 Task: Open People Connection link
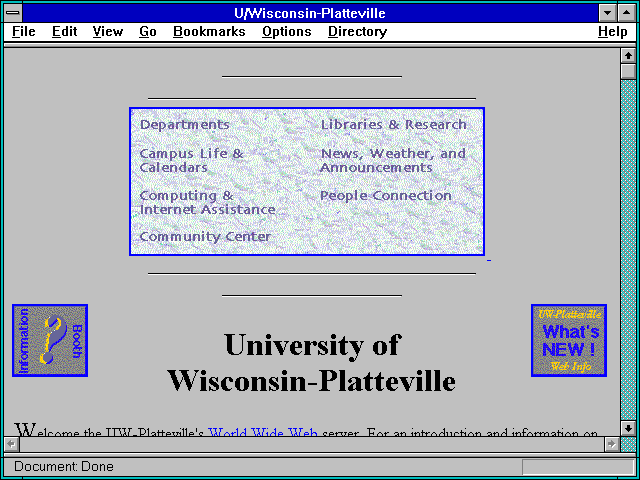[386, 196]
